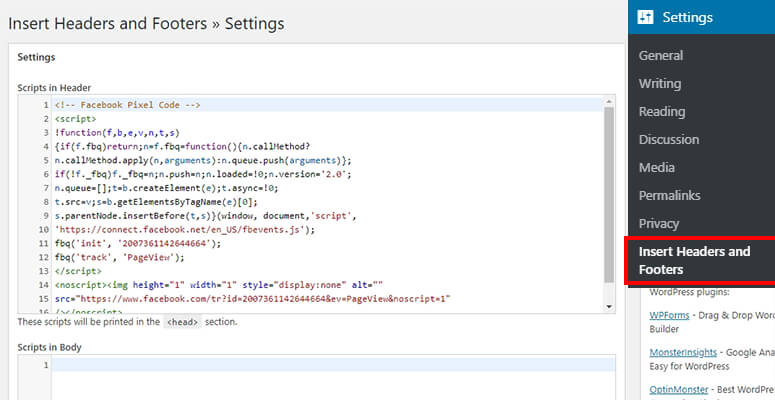775x400 pixels.
Task: Follow the MonsterInsights plugin link
Action: (x=683, y=353)
